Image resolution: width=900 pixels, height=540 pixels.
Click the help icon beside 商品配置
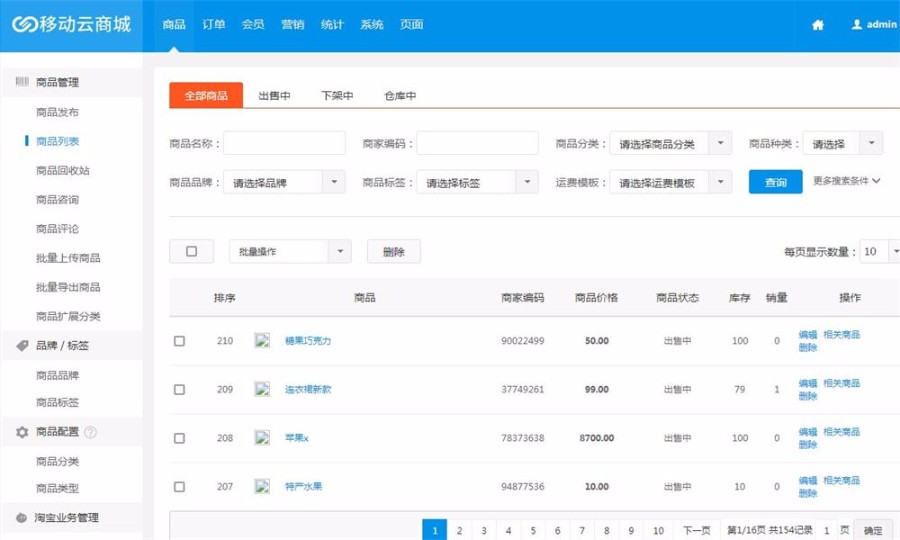click(x=91, y=433)
